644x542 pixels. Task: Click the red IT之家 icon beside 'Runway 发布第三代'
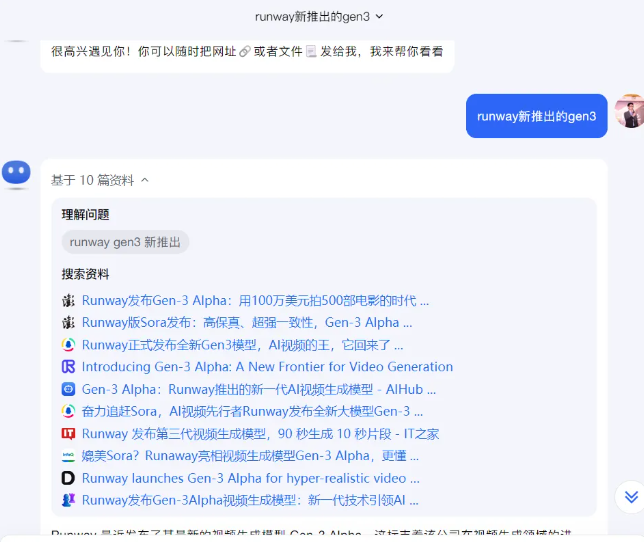[x=68, y=434]
